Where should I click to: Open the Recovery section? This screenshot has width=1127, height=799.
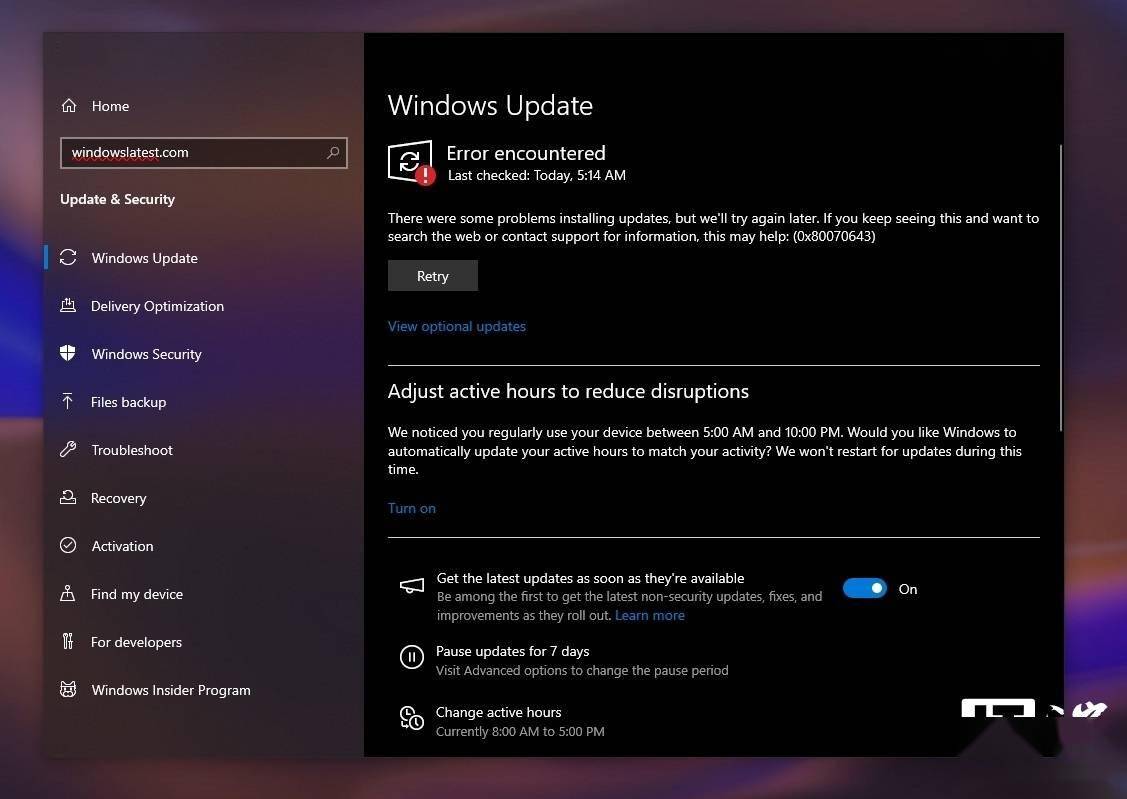119,498
